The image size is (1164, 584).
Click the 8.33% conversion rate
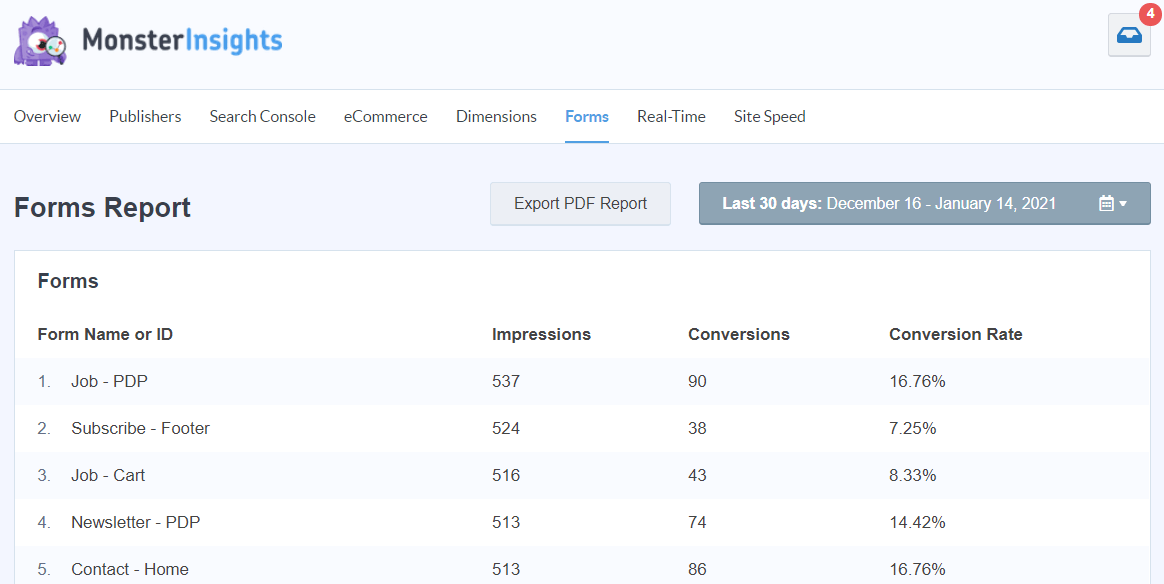[912, 476]
